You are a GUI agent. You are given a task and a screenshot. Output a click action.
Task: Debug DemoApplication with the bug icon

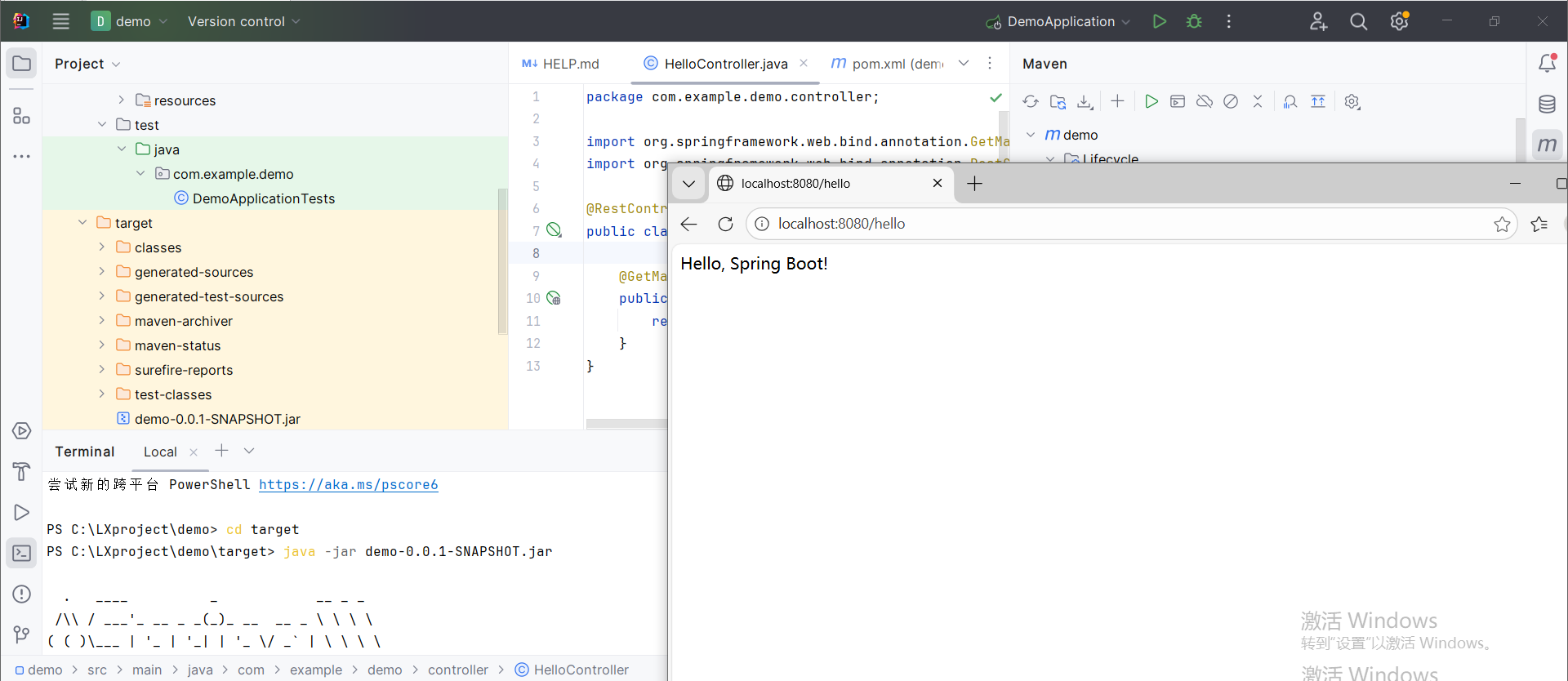[1194, 21]
